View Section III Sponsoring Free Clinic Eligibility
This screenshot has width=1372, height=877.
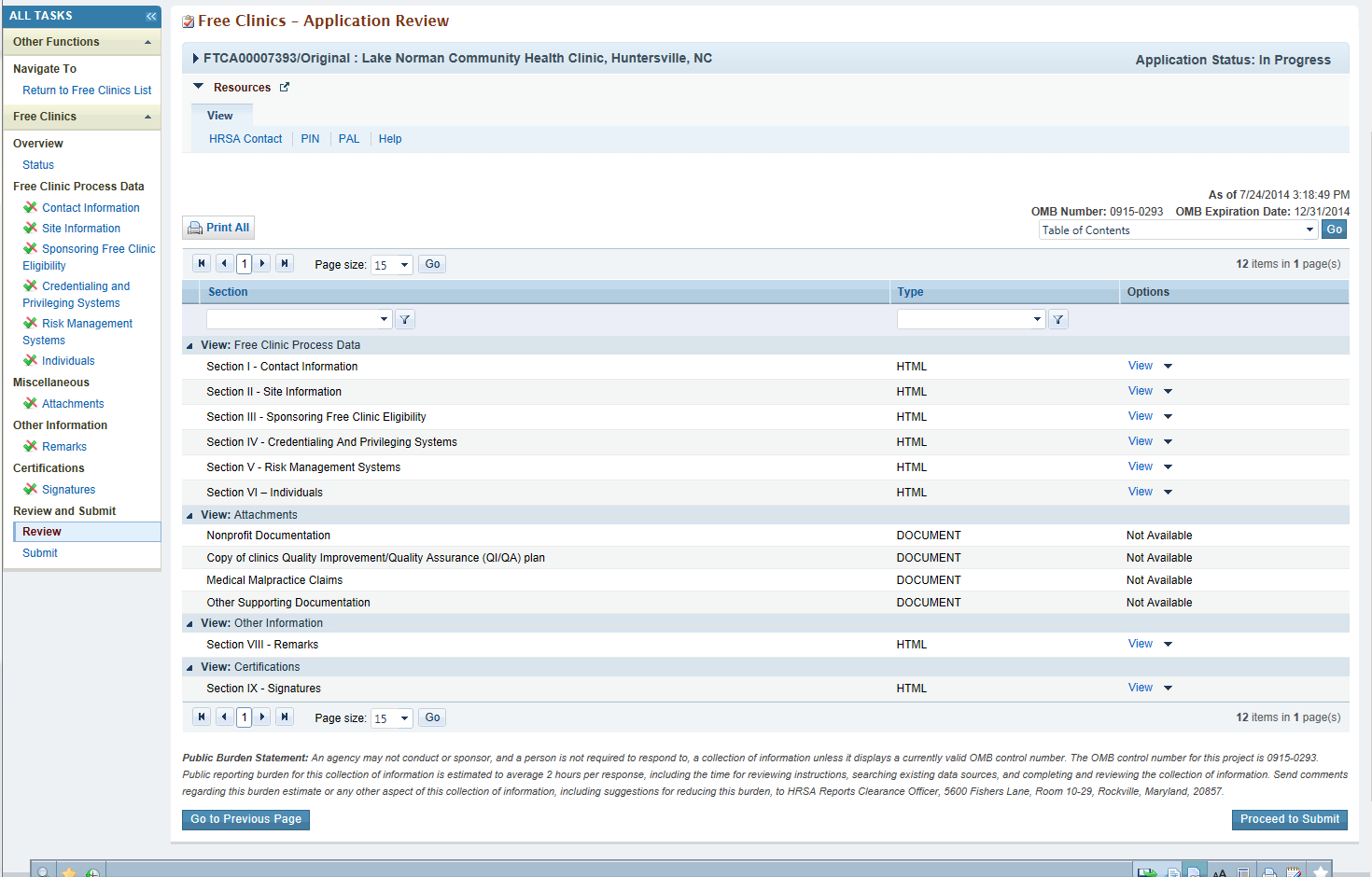[x=1140, y=416]
